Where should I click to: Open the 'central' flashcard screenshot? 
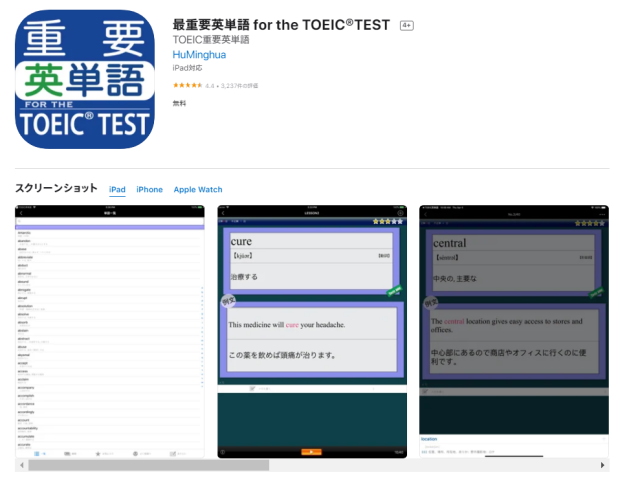pos(514,332)
